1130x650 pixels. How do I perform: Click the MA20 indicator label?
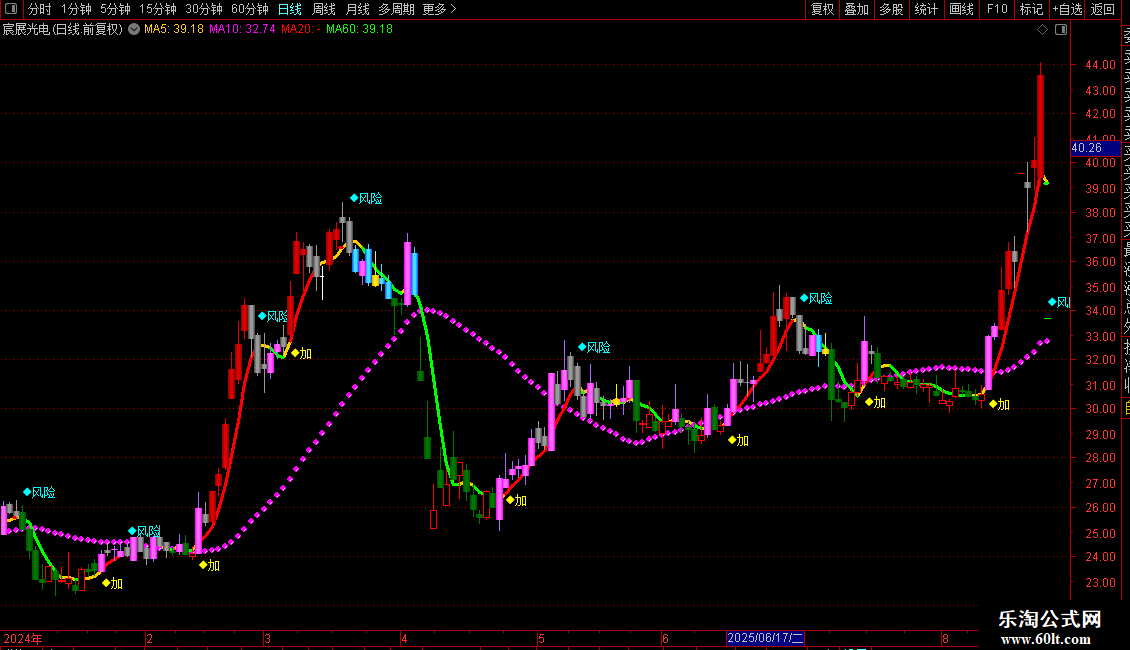click(301, 30)
